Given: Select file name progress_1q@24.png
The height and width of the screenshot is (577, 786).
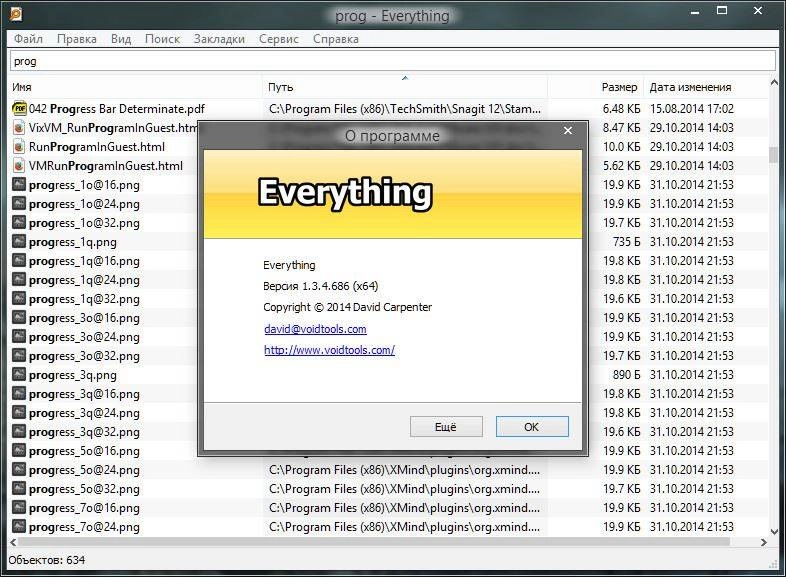Looking at the screenshot, I should (84, 280).
